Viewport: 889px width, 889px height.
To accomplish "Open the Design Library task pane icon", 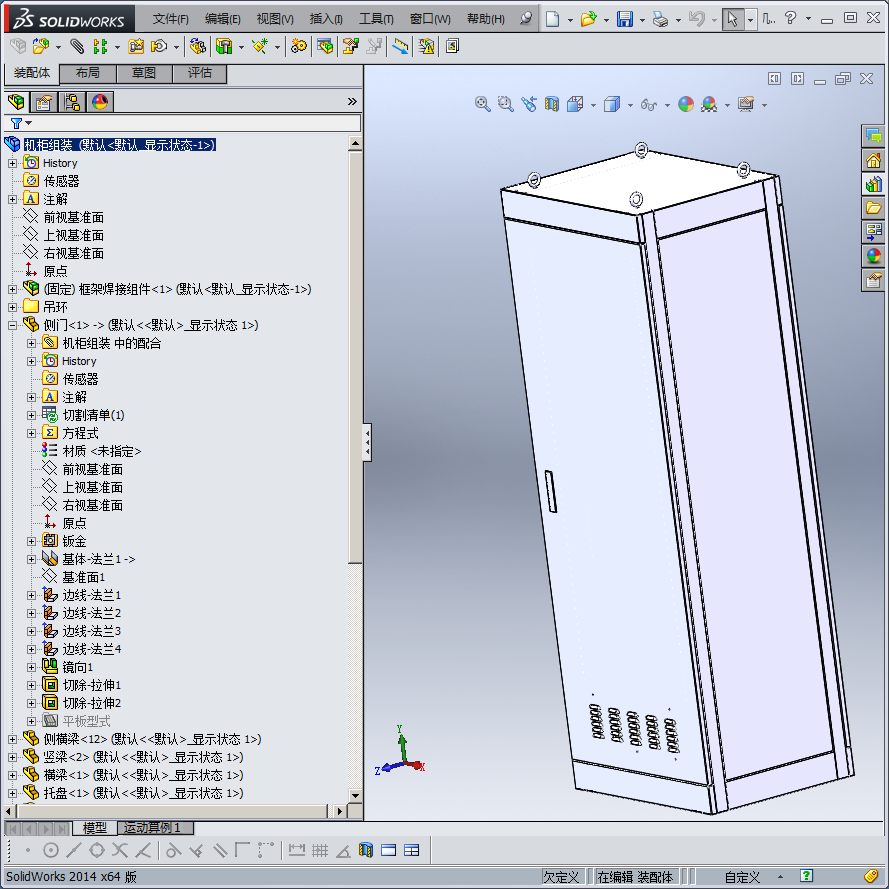I will [874, 184].
